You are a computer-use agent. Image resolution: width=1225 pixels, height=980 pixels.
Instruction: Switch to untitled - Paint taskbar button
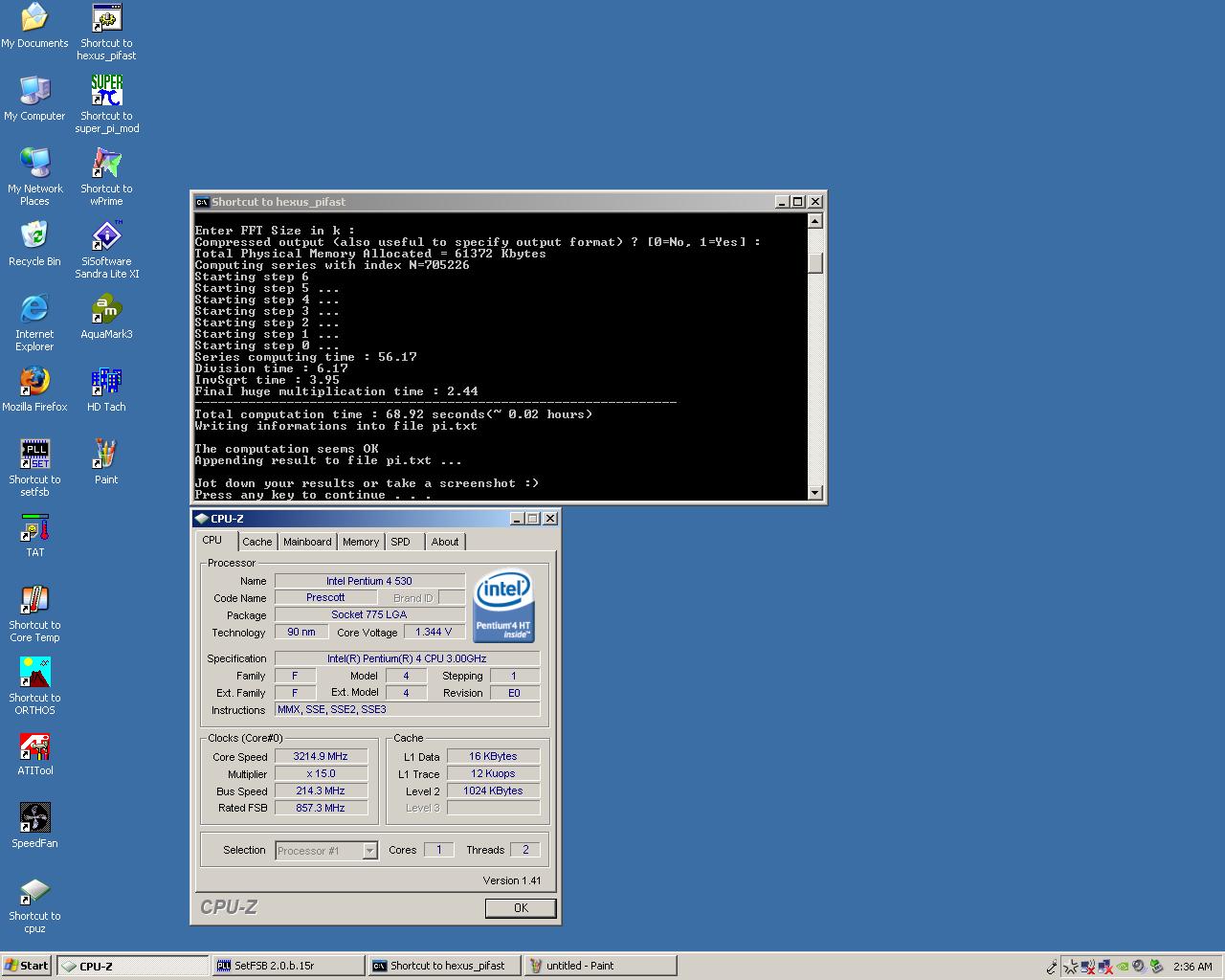600,966
